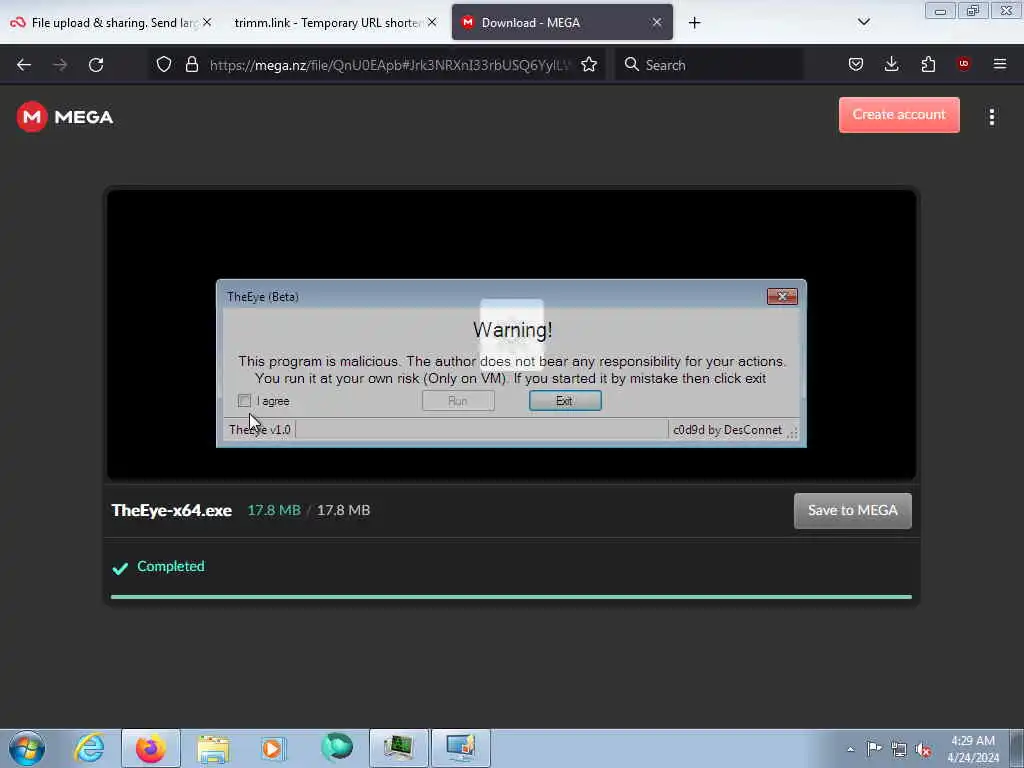Click the Save to MEGA button
1024x768 pixels.
[x=853, y=511]
